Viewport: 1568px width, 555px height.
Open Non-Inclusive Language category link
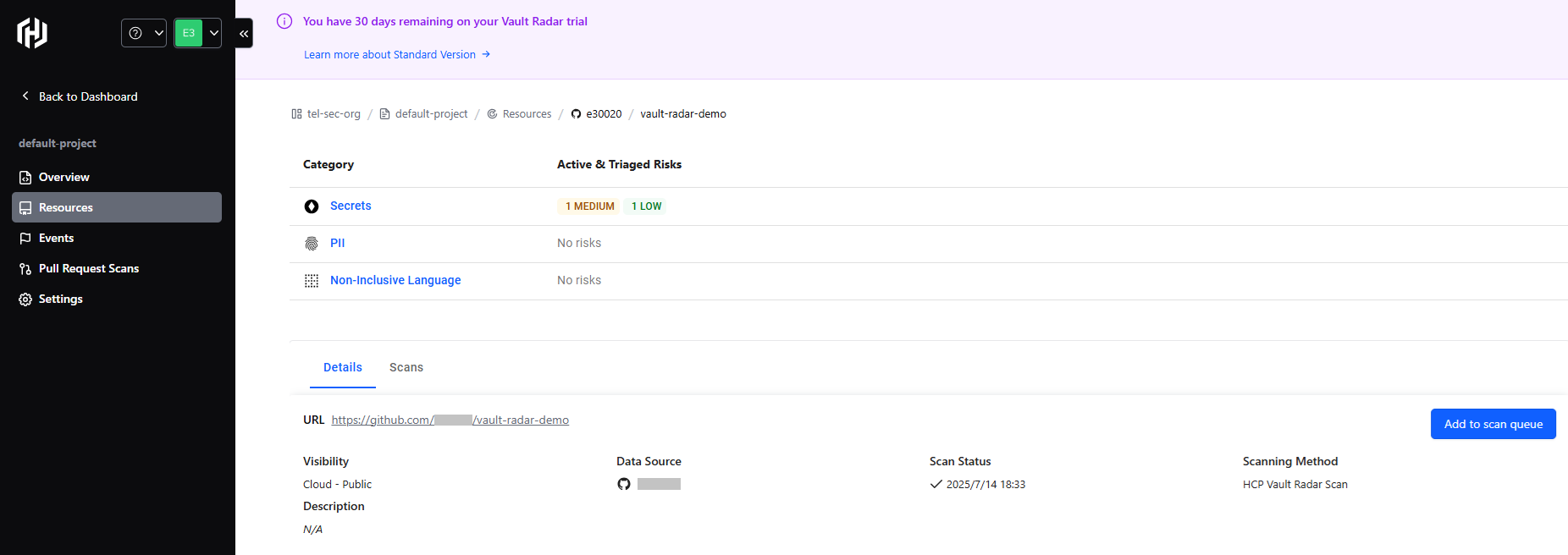pos(395,280)
